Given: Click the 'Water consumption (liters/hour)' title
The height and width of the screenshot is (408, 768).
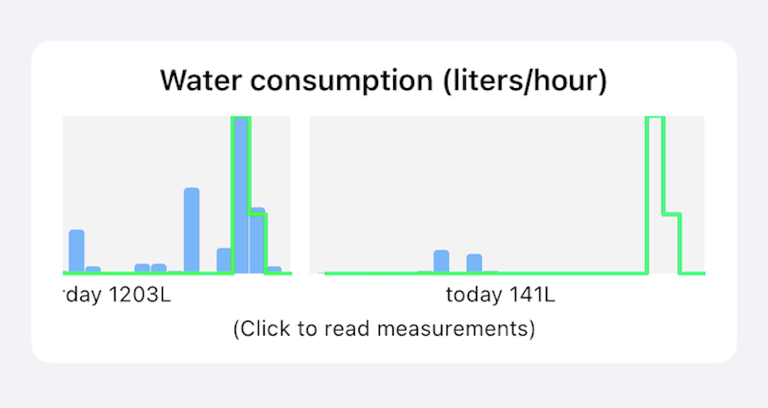Looking at the screenshot, I should point(384,80).
